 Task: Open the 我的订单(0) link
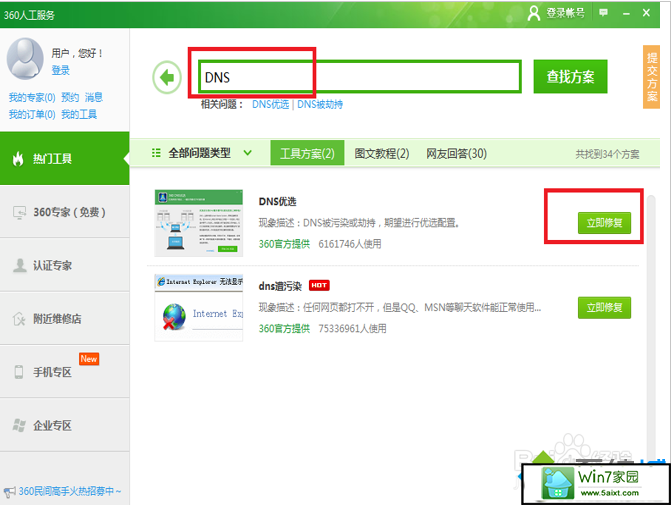tap(32, 115)
